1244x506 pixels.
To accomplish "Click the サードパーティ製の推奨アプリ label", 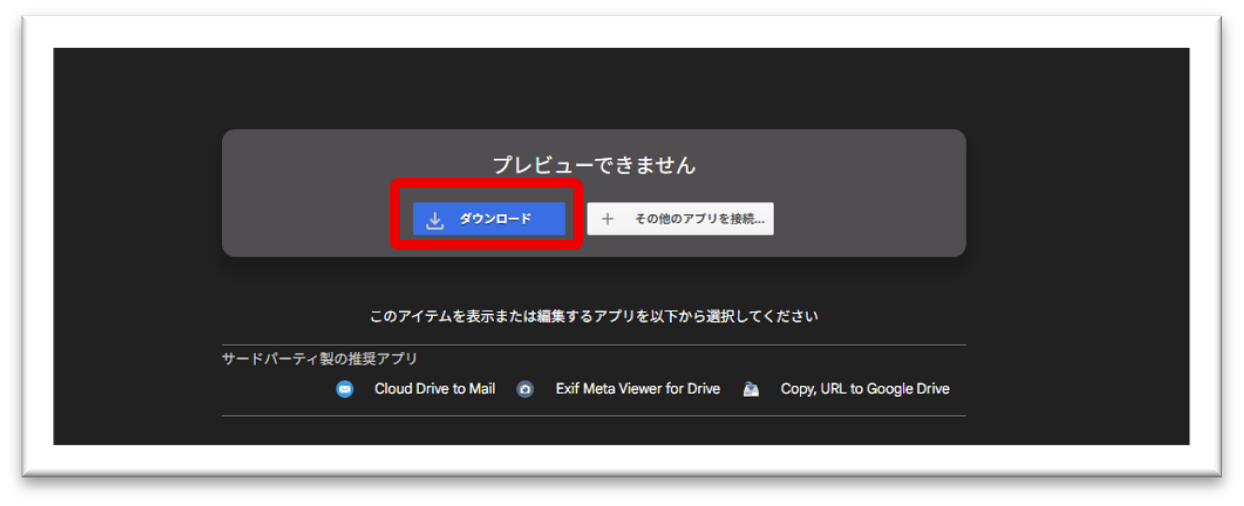I will [x=320, y=359].
